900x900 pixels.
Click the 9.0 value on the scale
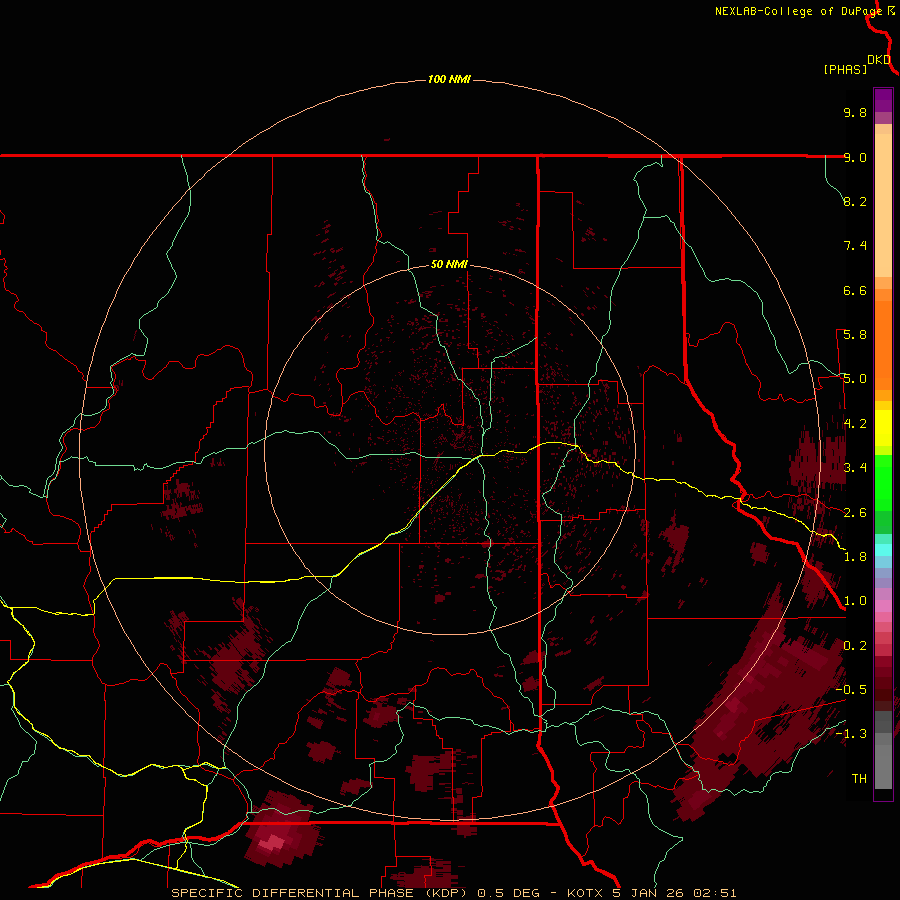click(855, 157)
